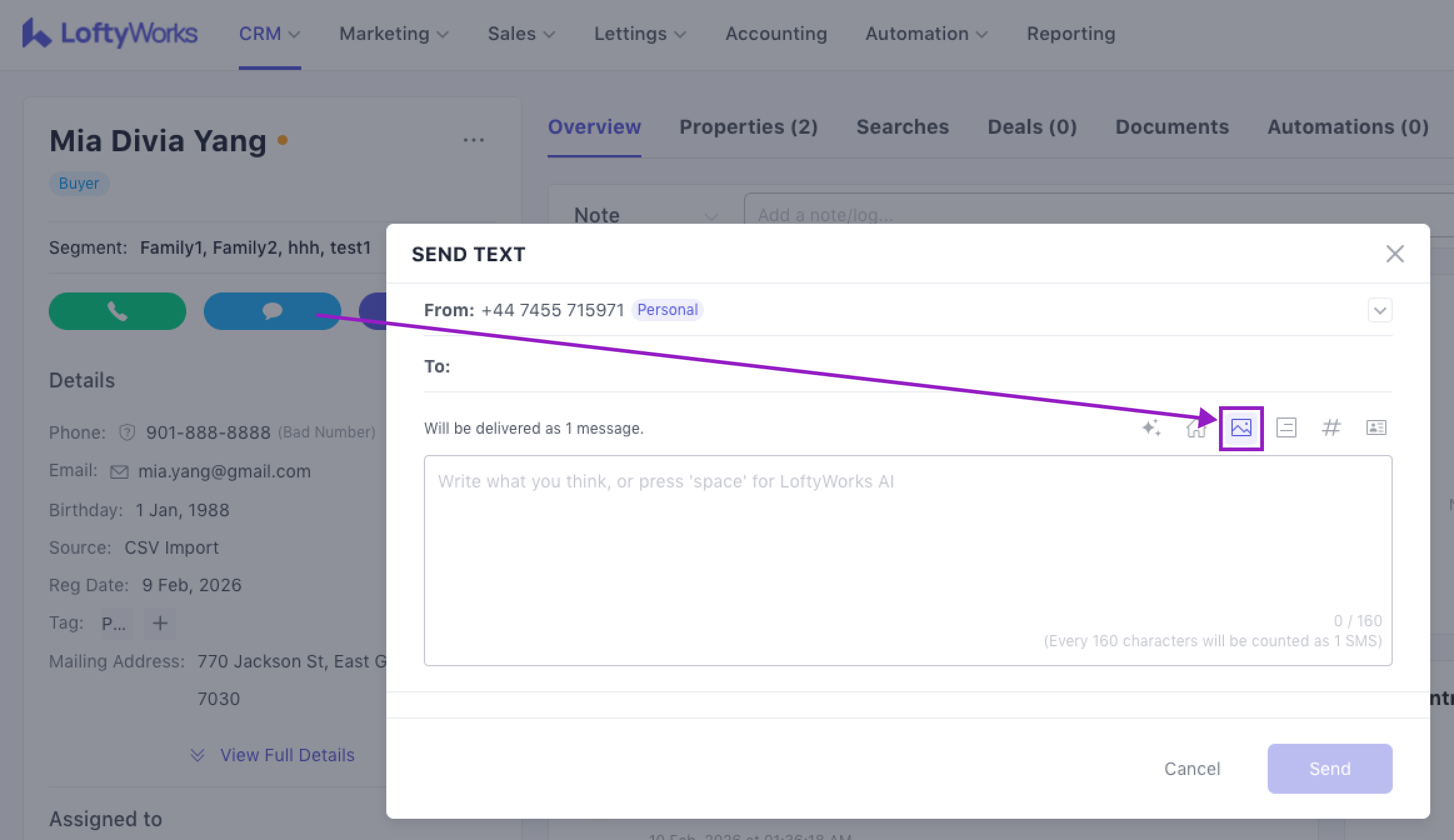
Task: Open the Reporting menu item
Action: 1071,34
